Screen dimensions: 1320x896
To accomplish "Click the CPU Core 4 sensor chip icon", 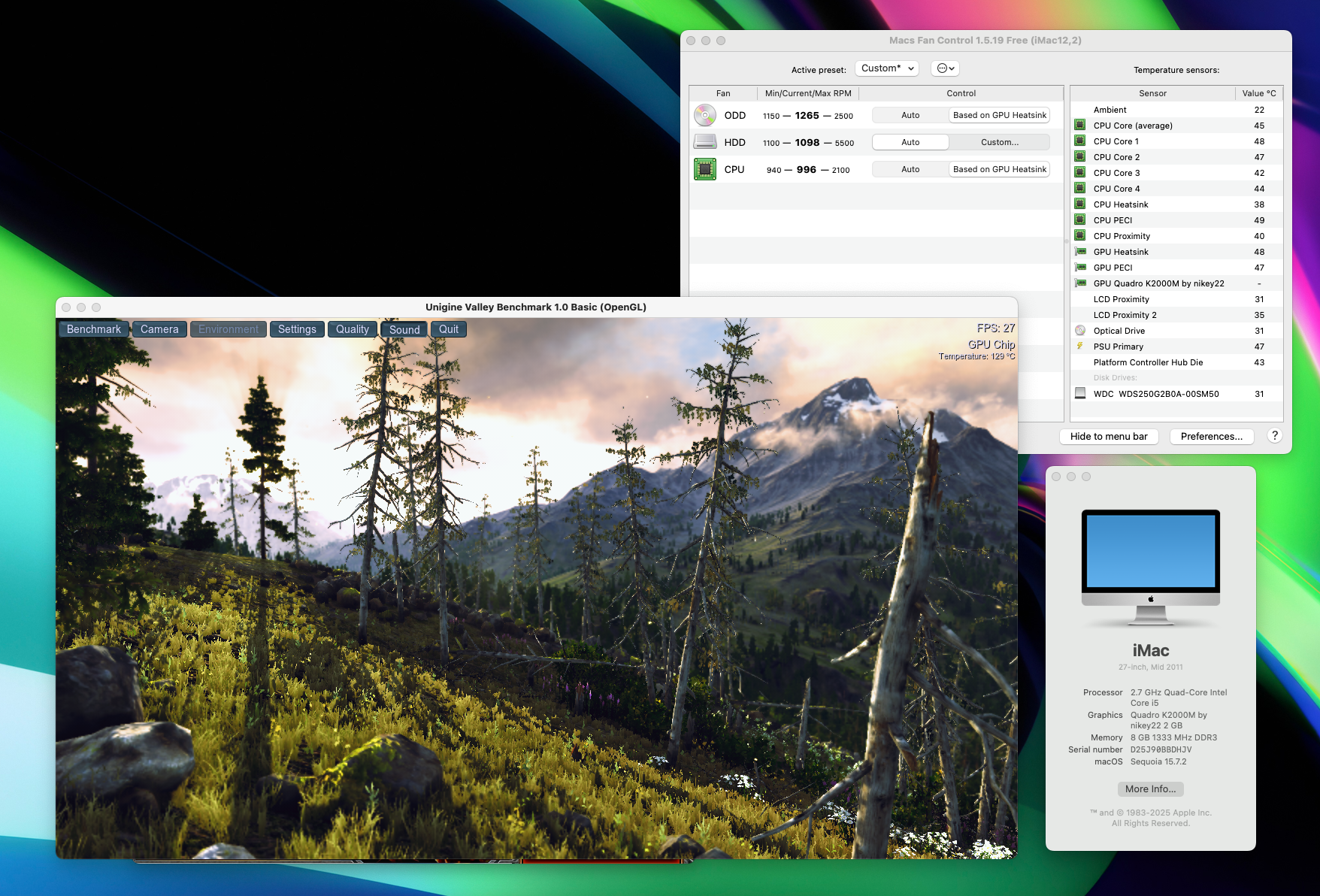I will (1080, 188).
